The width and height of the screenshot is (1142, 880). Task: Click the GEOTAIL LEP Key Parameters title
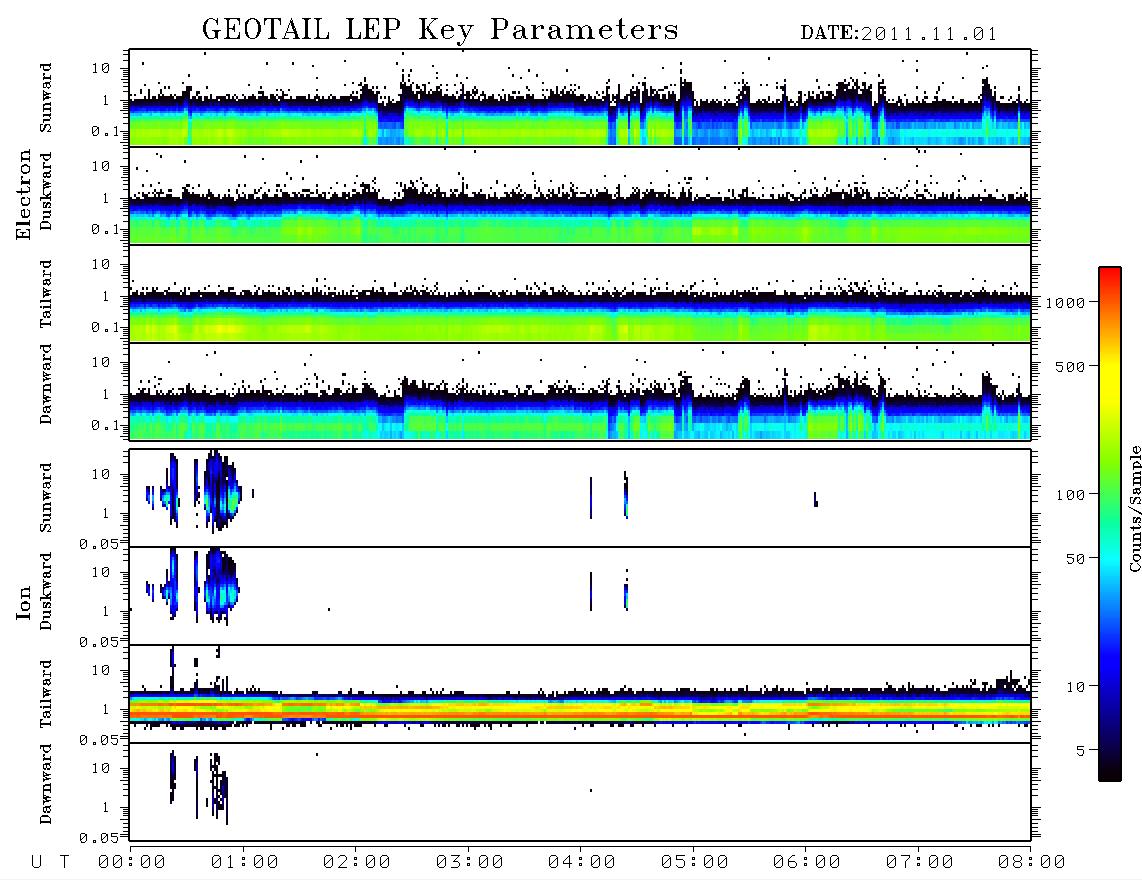click(440, 30)
